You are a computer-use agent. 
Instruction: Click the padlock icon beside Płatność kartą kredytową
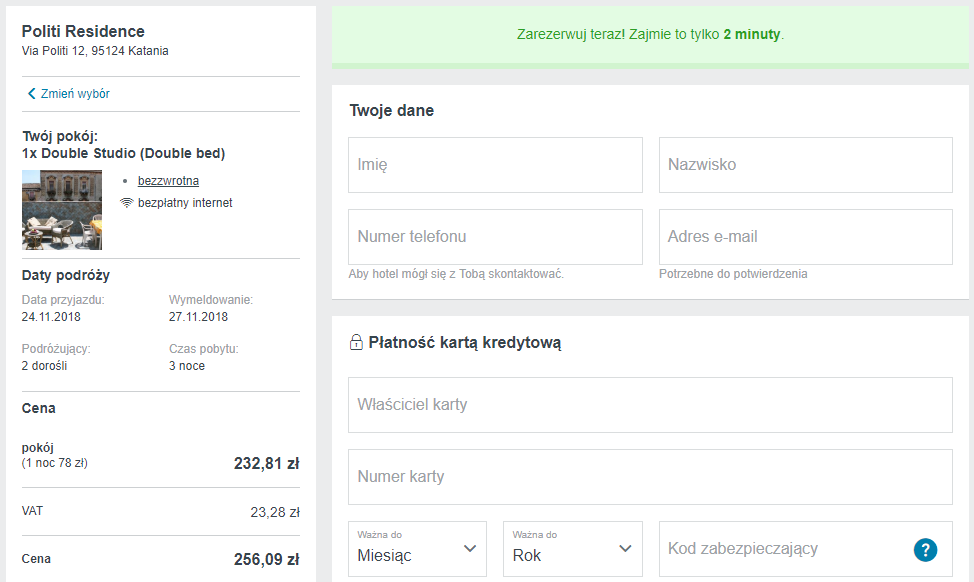356,342
